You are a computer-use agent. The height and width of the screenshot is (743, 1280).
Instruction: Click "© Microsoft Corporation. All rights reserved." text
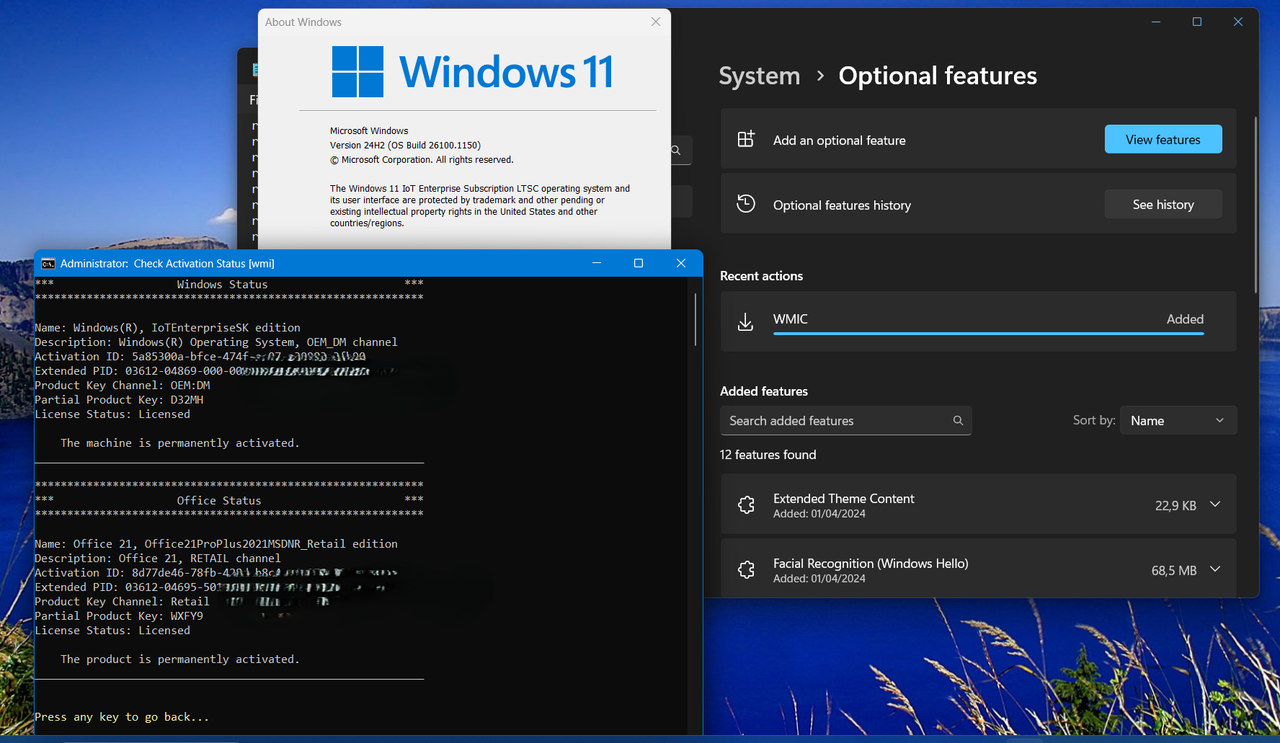pyautogui.click(x=421, y=160)
